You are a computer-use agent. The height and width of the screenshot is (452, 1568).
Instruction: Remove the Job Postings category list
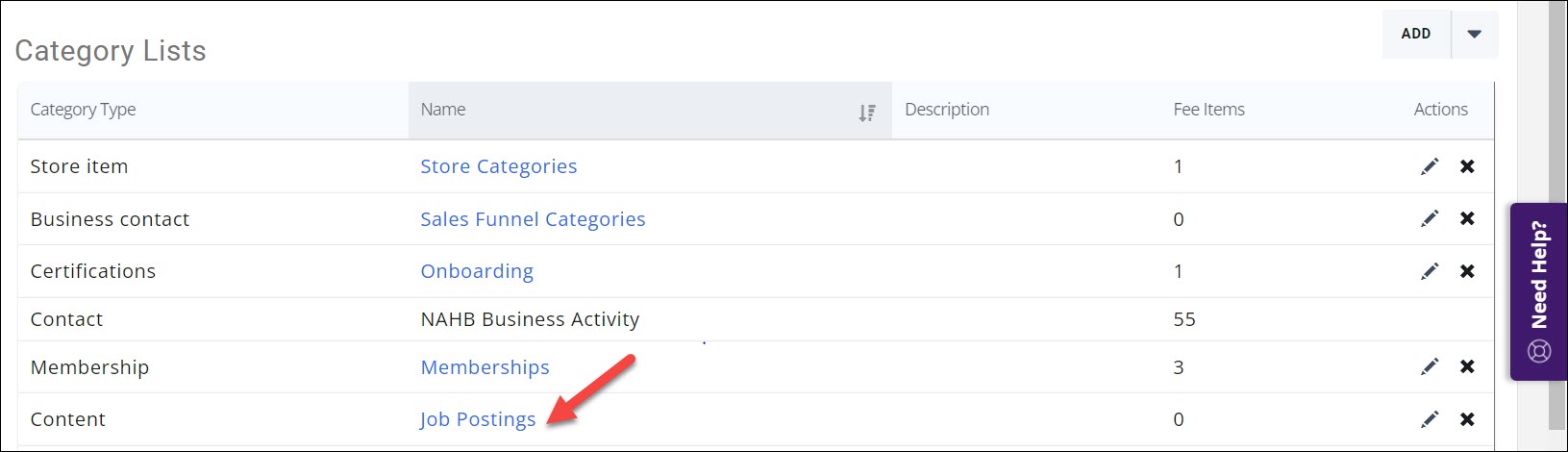click(1467, 419)
